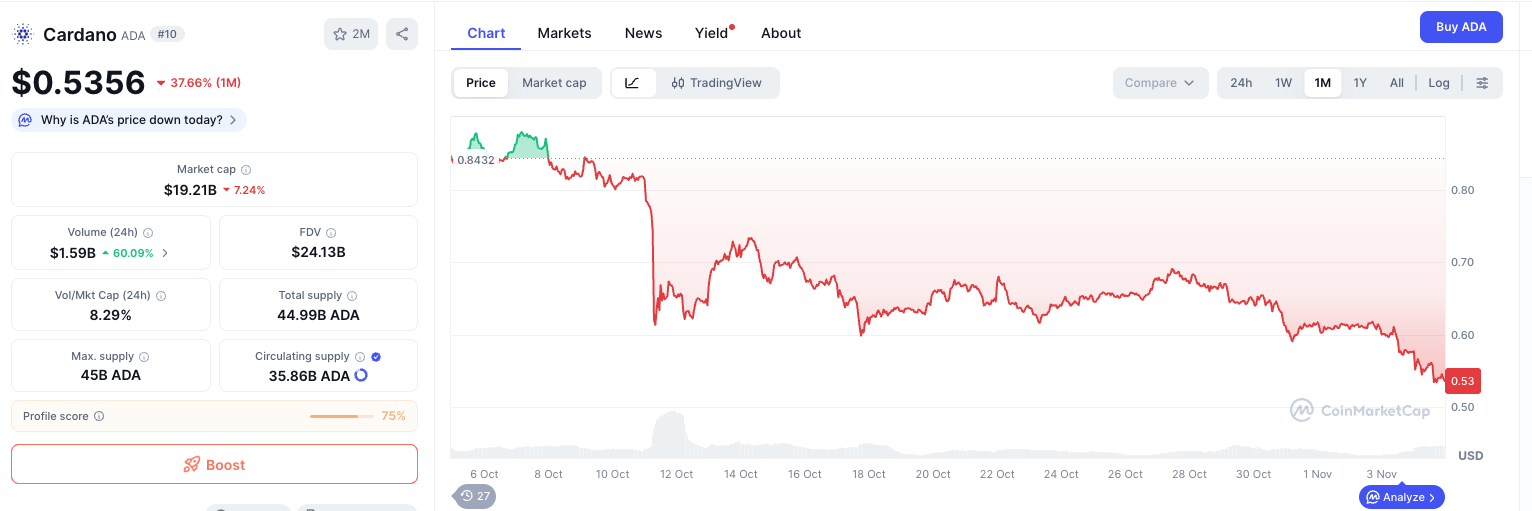Image resolution: width=1532 pixels, height=511 pixels.
Task: Click the star watchlist button showing 2M
Action: tap(351, 34)
